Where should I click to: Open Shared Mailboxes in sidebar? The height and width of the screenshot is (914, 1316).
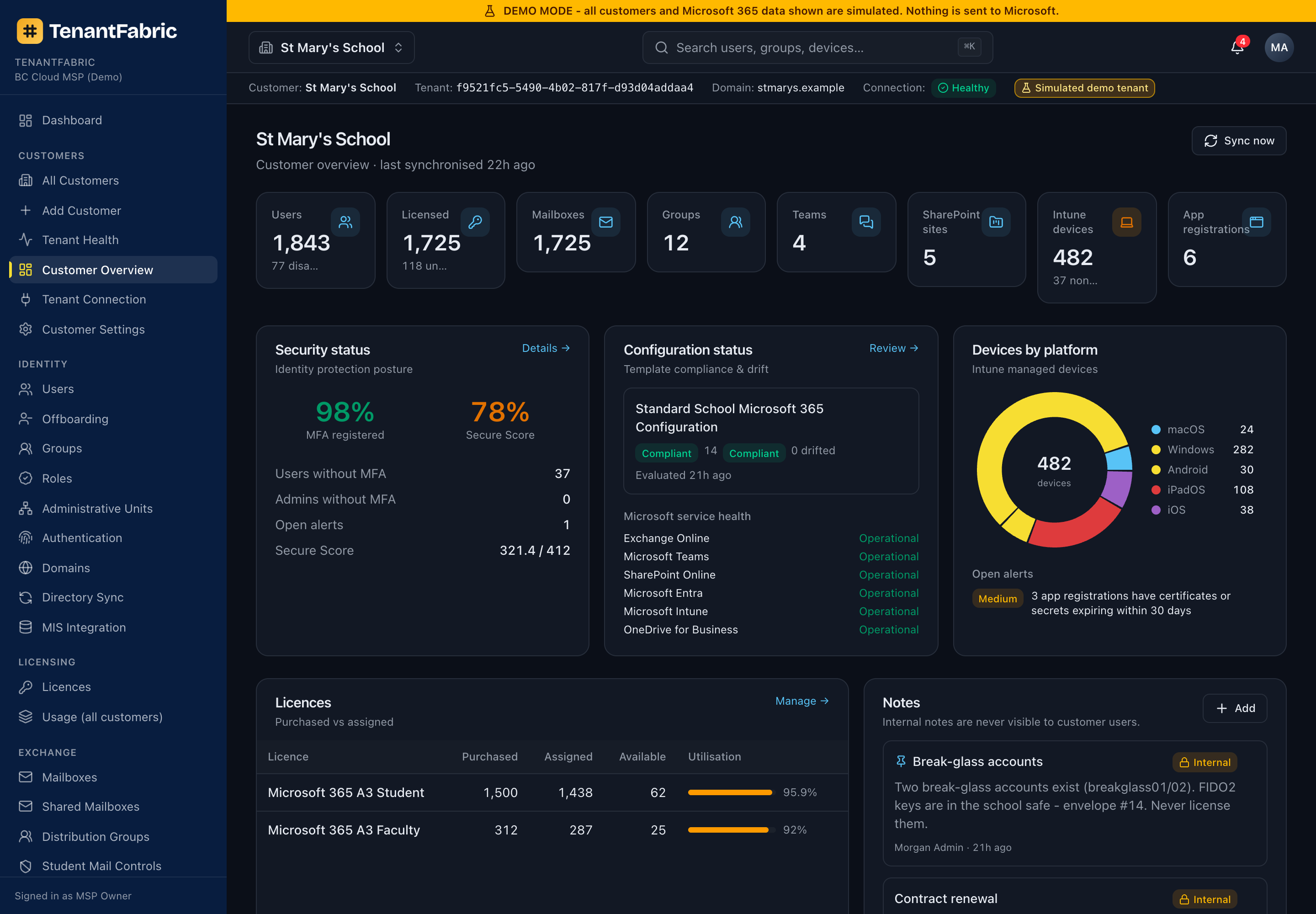point(113,806)
